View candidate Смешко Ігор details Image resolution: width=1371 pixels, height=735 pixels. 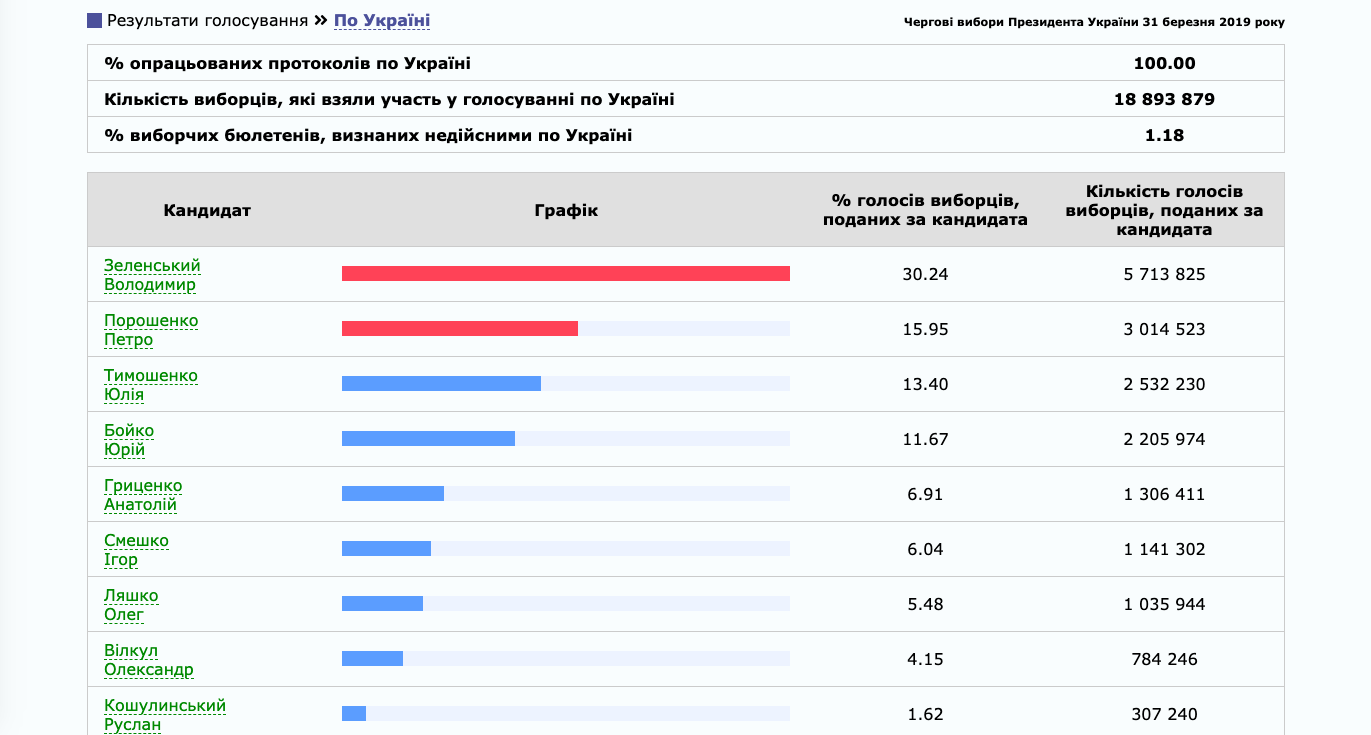coord(136,550)
